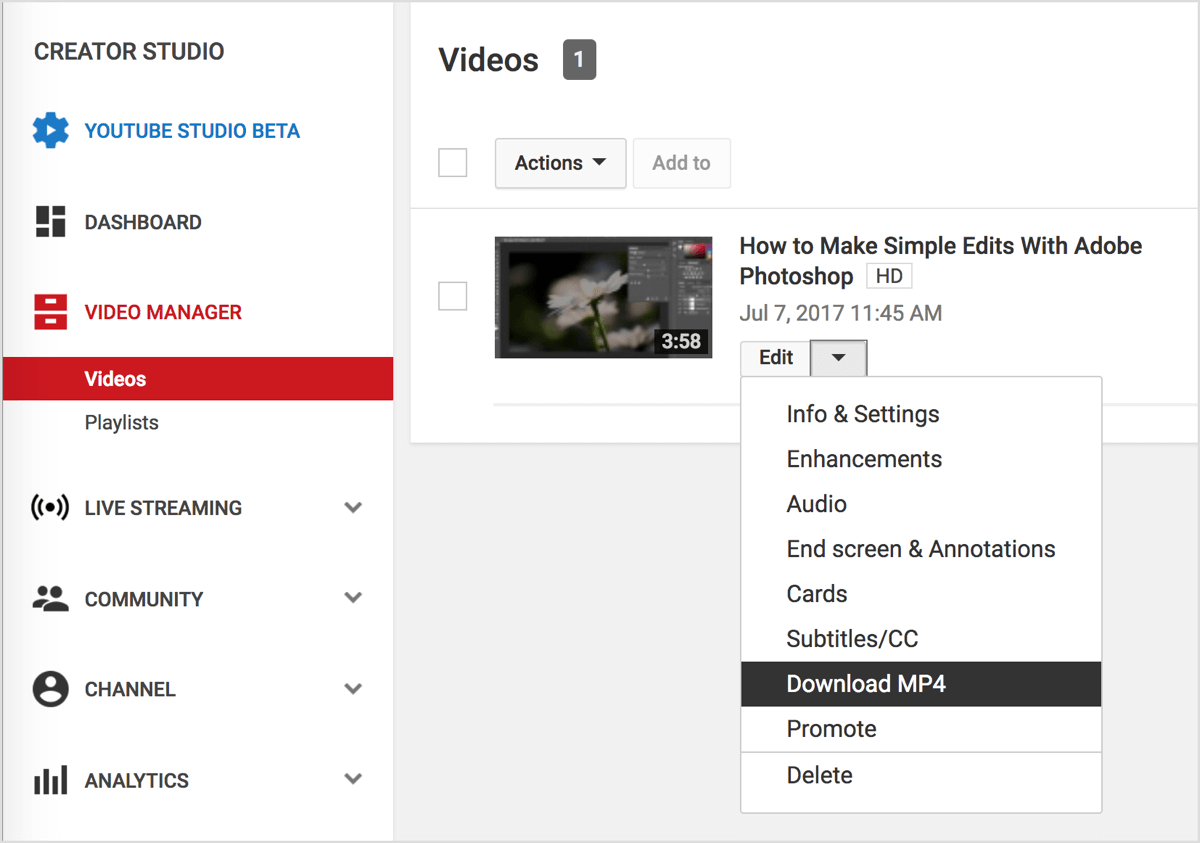Expand the Channel section chevron
The height and width of the screenshot is (843, 1200).
coord(353,689)
